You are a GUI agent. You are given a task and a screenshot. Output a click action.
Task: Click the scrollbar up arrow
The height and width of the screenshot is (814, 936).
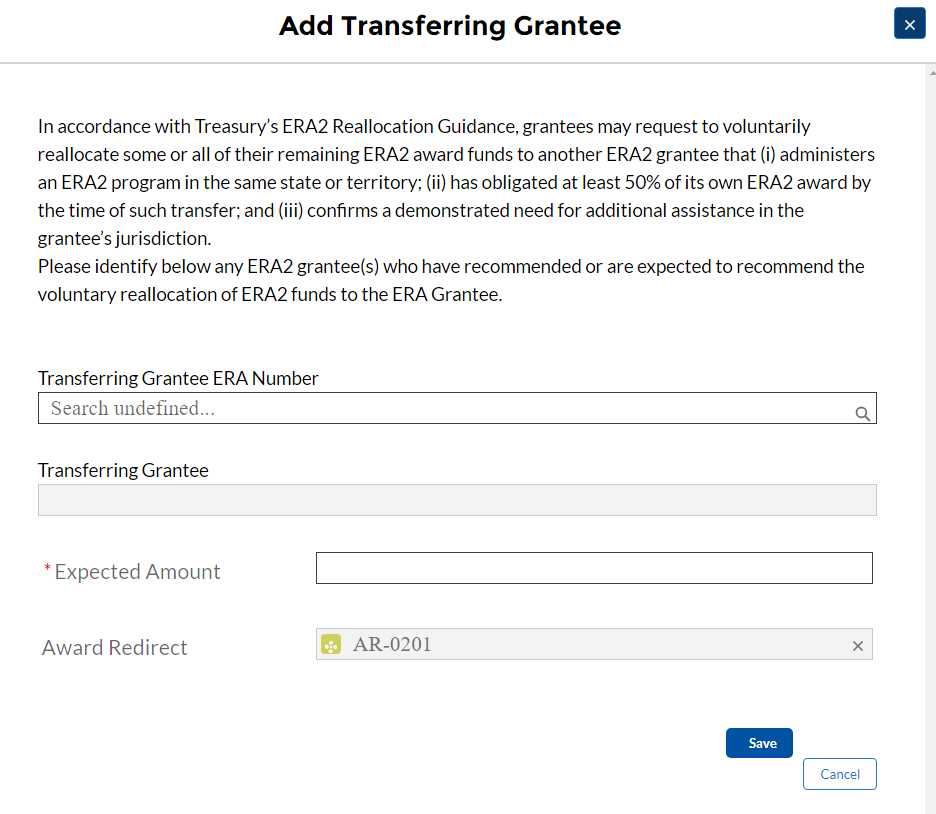(x=931, y=74)
